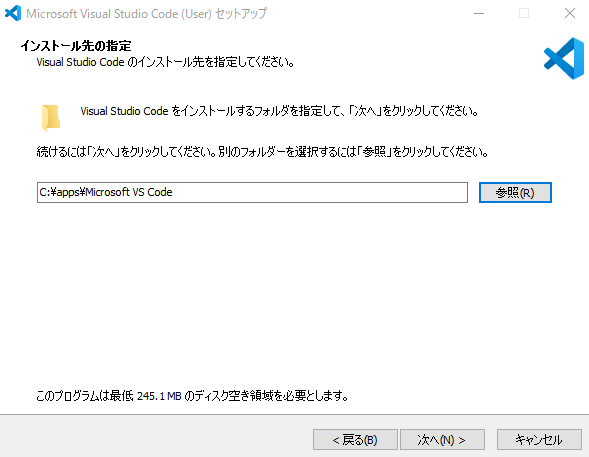Close the setup wizard with X

click(x=569, y=14)
